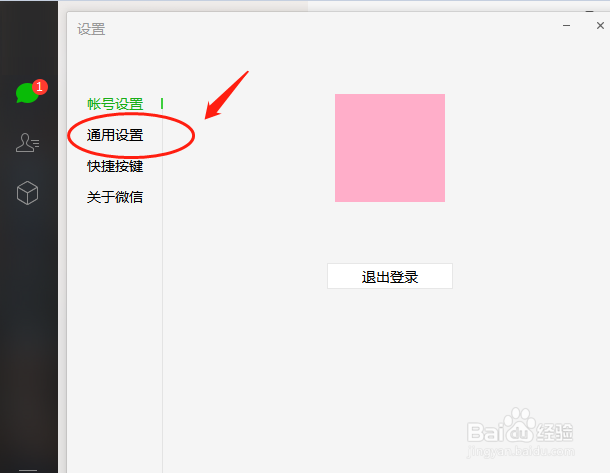Click the red unread badge showing 1
The image size is (610, 473).
40,87
